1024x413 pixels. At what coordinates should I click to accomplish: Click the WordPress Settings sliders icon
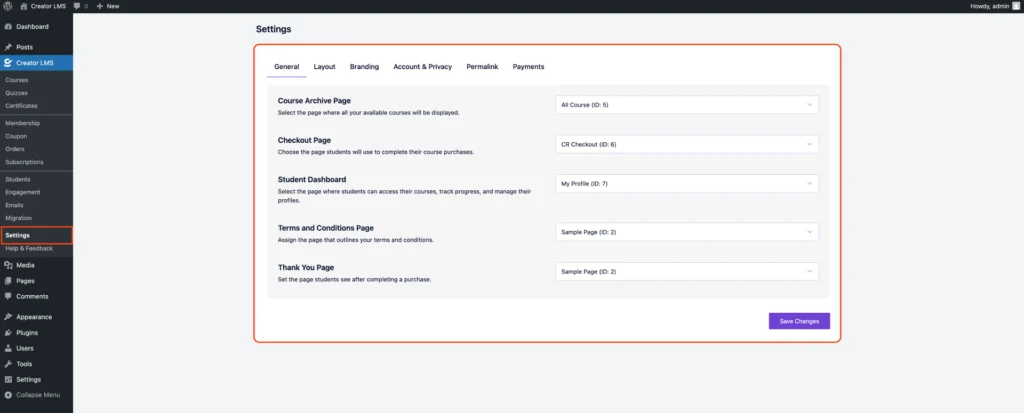point(8,380)
